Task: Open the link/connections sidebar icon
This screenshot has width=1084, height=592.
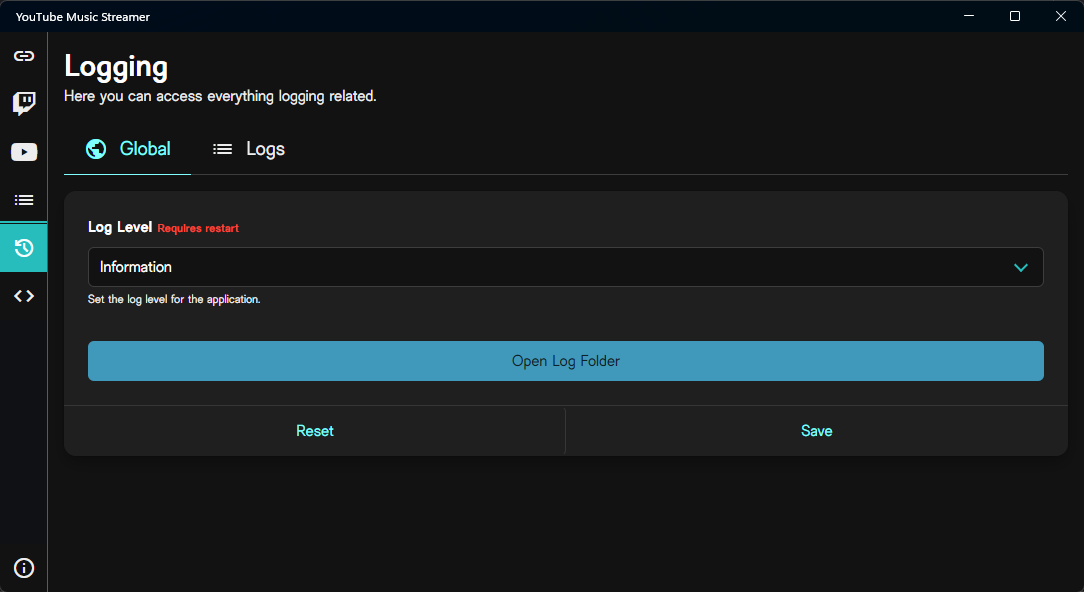Action: coord(24,56)
